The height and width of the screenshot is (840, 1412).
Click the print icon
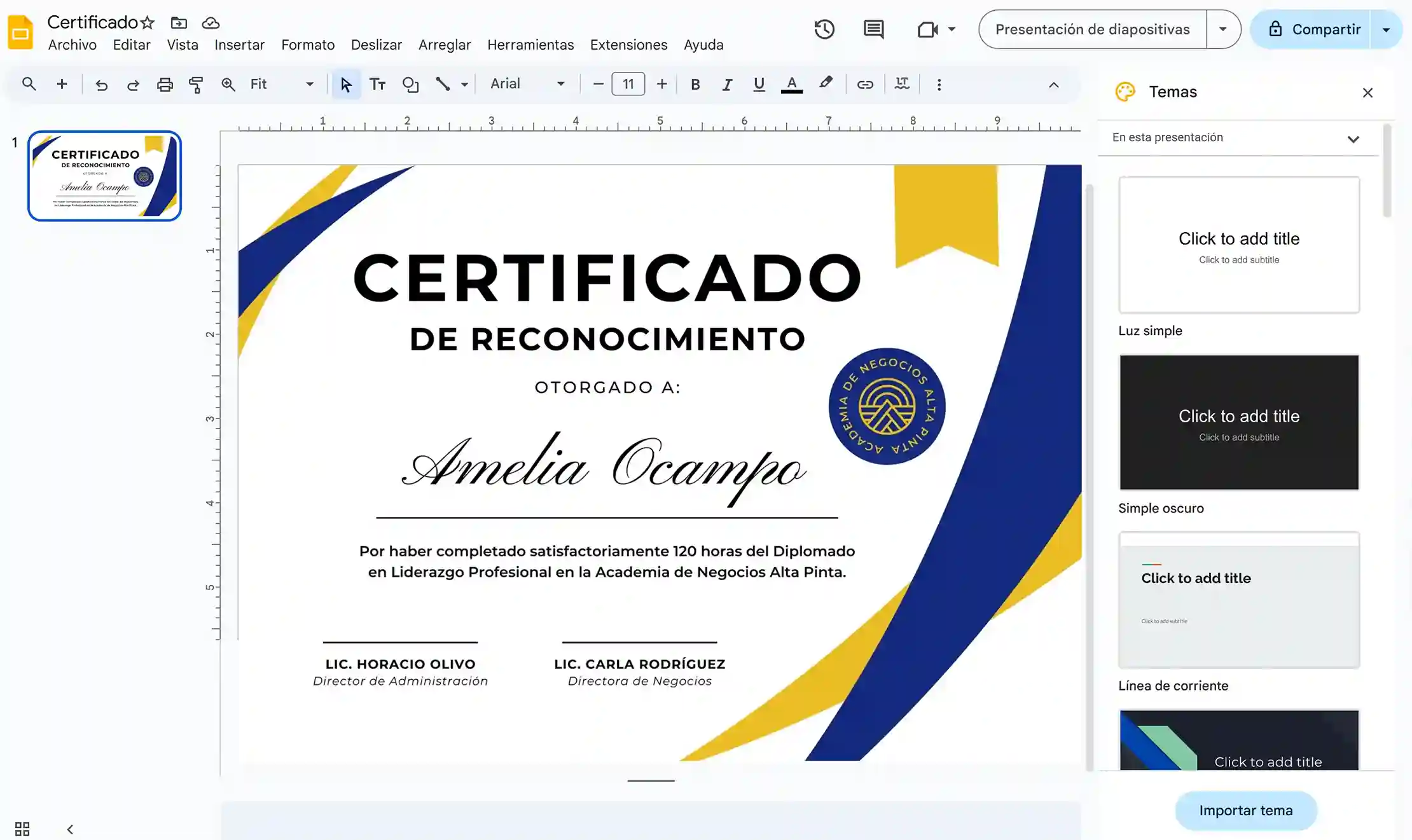165,85
